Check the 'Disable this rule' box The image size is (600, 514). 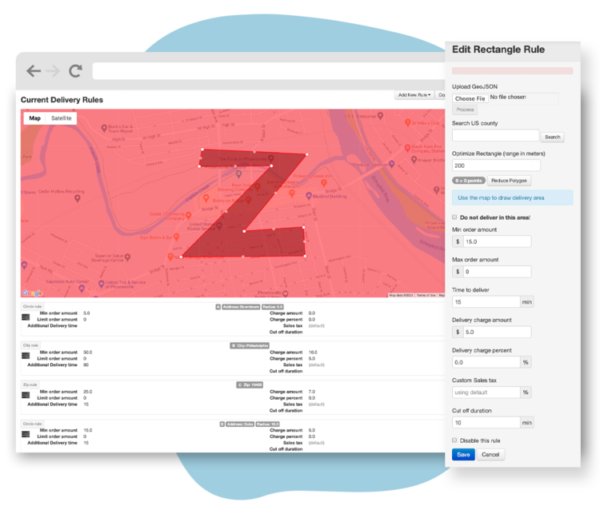pyautogui.click(x=456, y=439)
